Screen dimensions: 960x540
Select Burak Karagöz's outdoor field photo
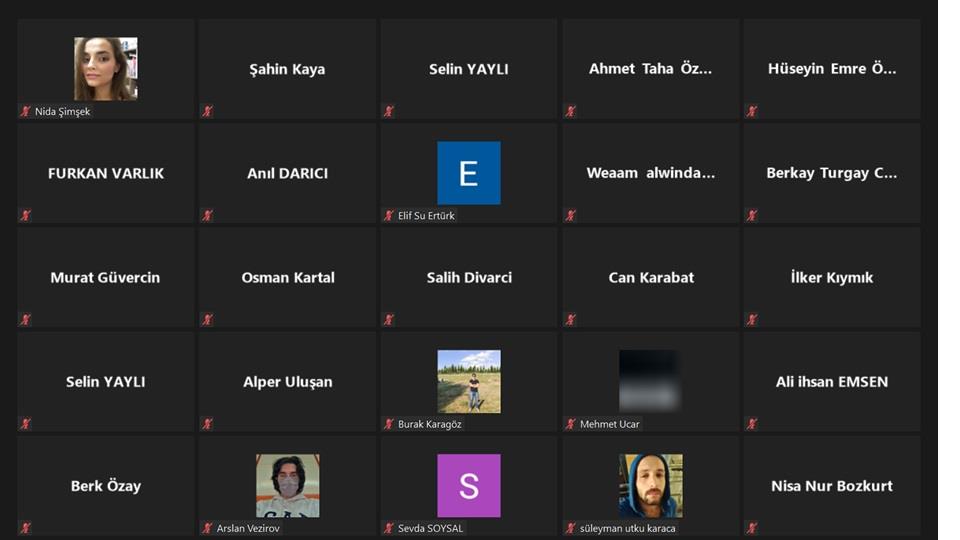coord(469,381)
